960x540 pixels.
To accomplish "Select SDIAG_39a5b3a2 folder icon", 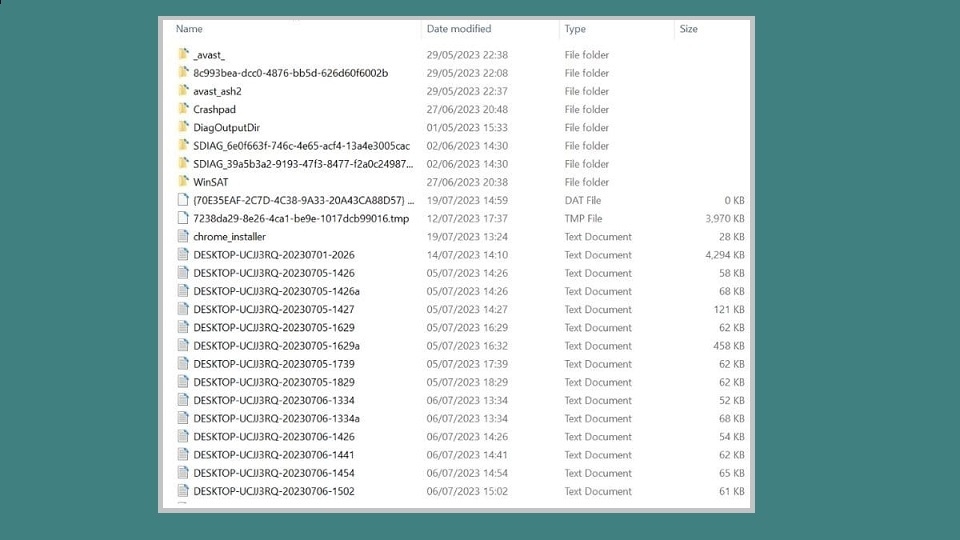I will [183, 163].
